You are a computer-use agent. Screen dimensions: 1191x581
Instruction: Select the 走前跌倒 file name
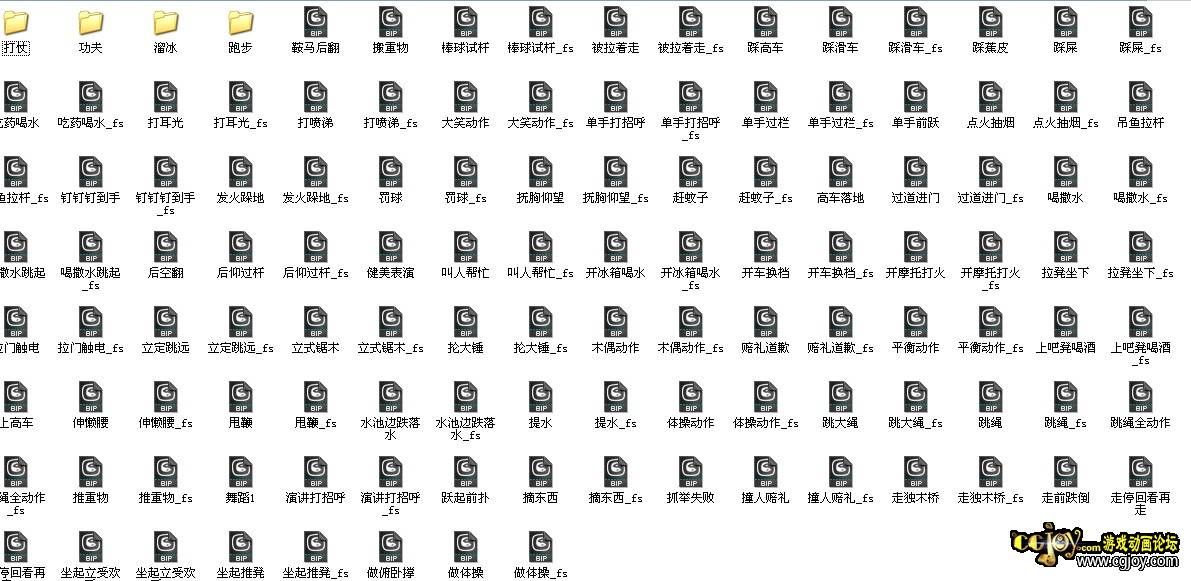pyautogui.click(x=1066, y=498)
